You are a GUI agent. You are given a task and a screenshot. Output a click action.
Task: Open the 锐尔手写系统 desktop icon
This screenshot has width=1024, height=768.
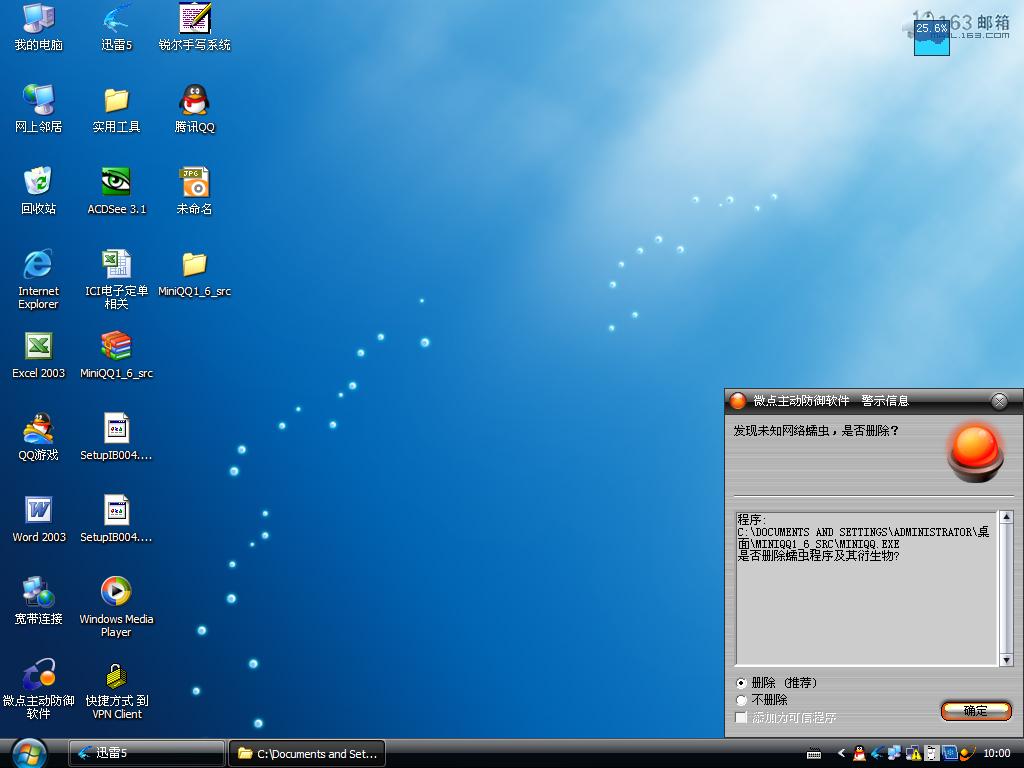click(x=194, y=19)
